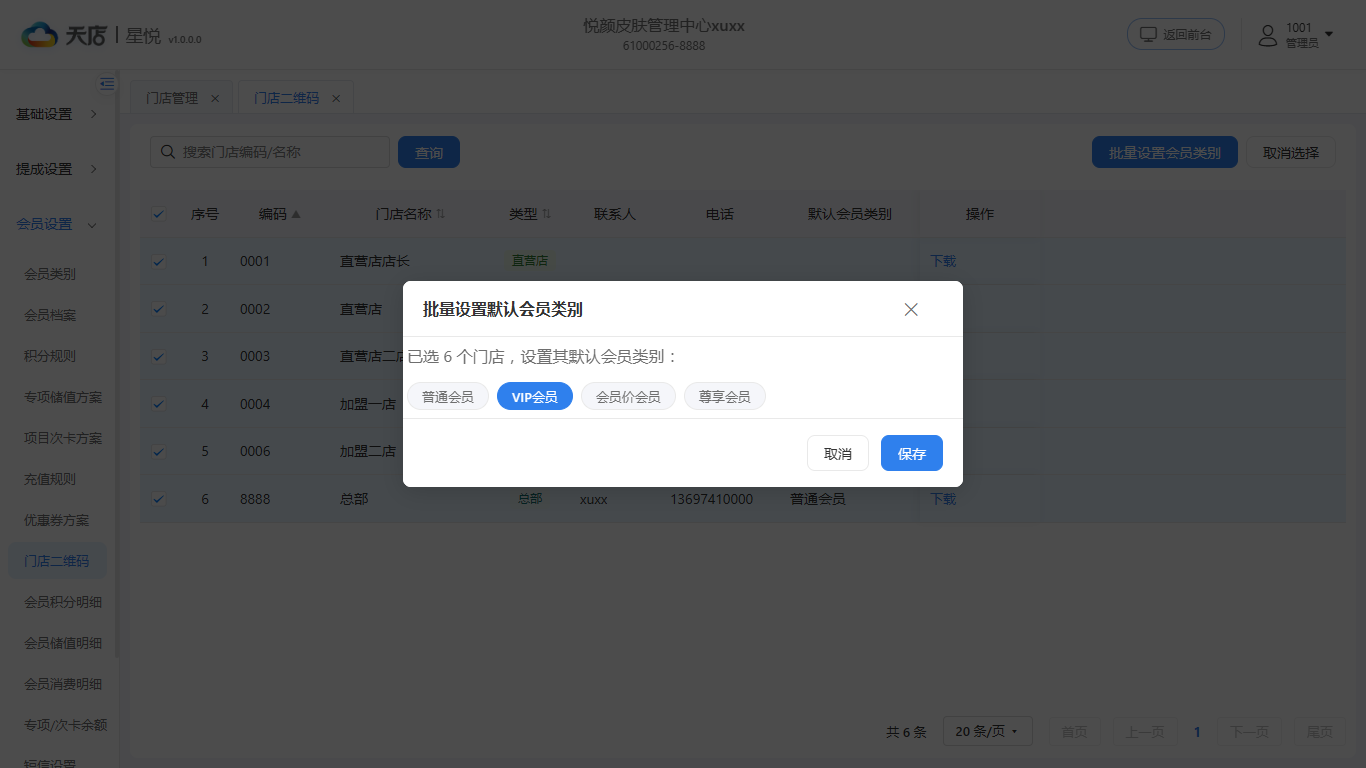Close the 门店管理 tab with its X
This screenshot has height=768, width=1366.
[x=215, y=98]
